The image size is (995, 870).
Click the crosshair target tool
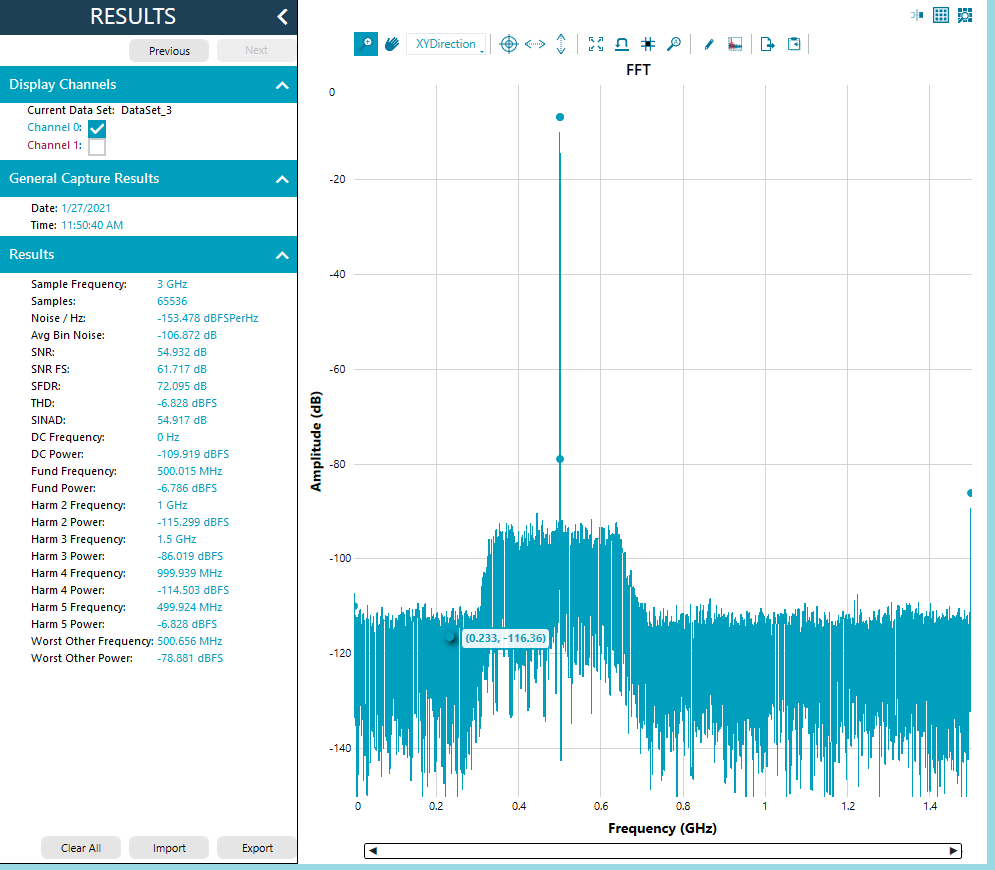[509, 44]
